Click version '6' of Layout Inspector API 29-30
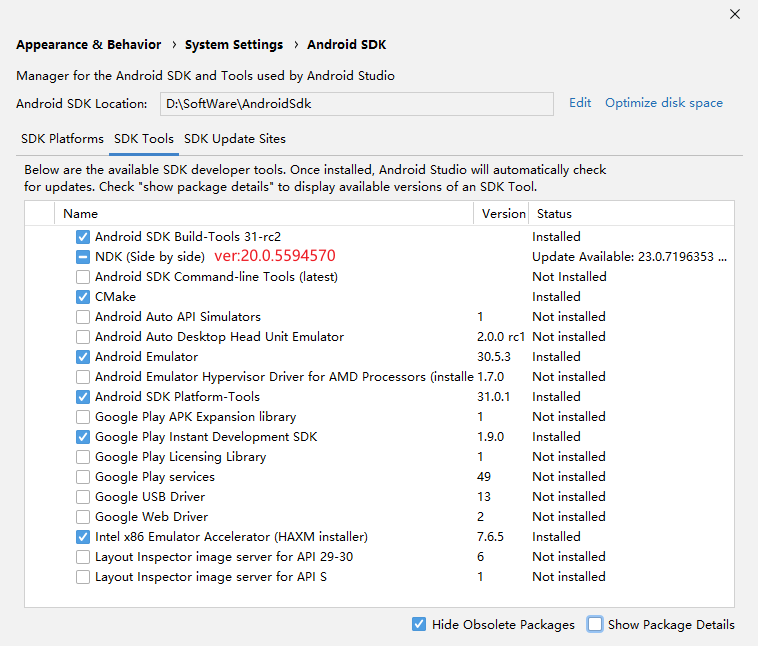The image size is (758, 646). point(480,557)
